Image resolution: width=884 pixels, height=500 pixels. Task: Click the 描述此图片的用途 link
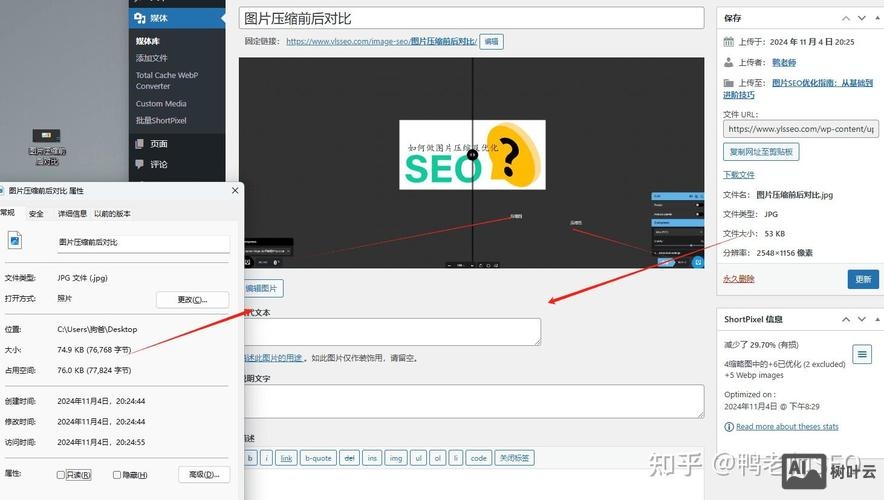click(274, 357)
